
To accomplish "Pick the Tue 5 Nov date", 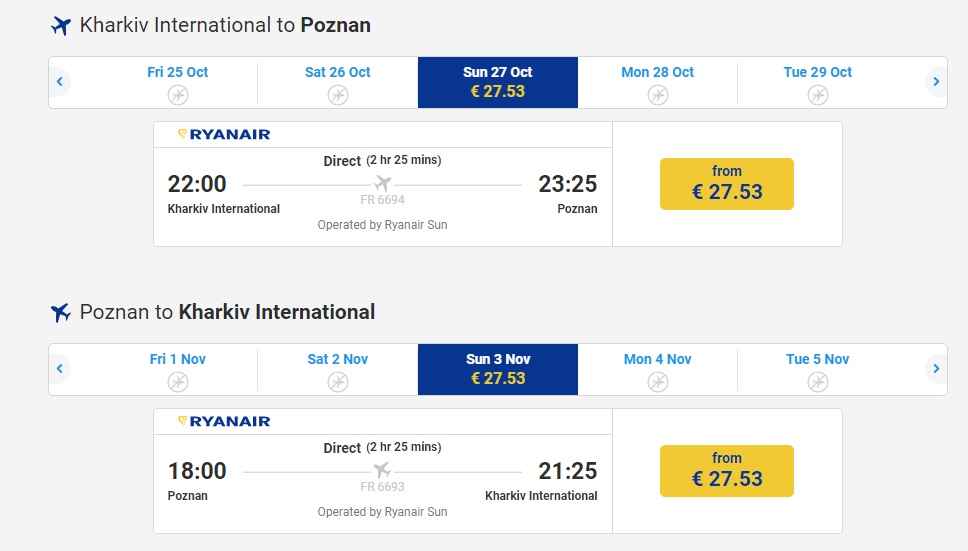I will pos(818,369).
